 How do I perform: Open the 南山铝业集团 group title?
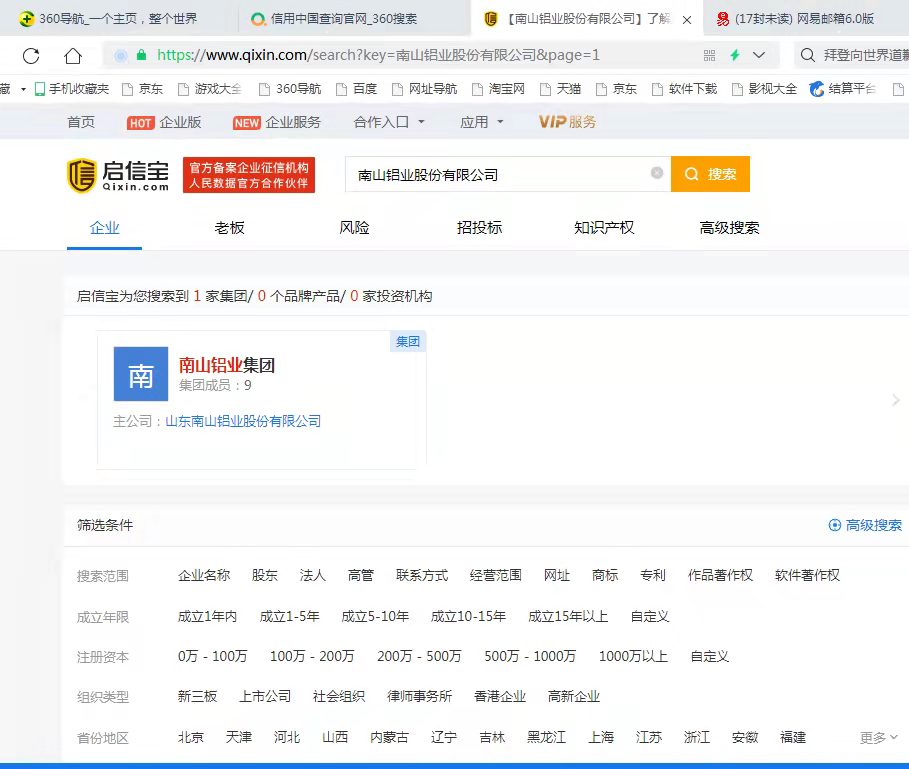pyautogui.click(x=227, y=365)
